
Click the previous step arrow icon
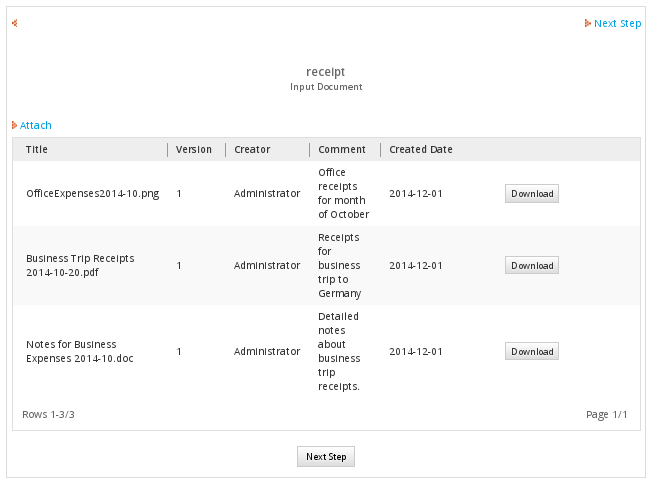(x=14, y=23)
